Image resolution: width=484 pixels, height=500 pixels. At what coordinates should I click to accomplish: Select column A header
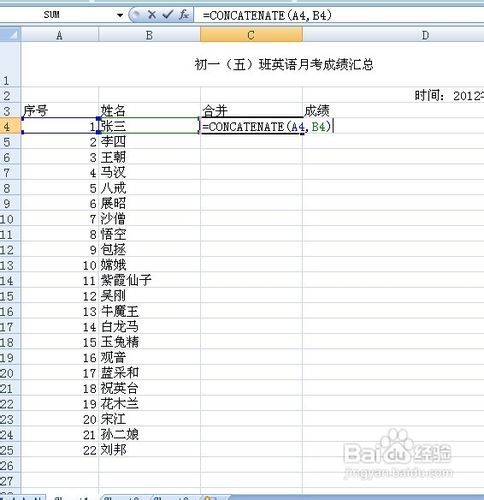60,35
